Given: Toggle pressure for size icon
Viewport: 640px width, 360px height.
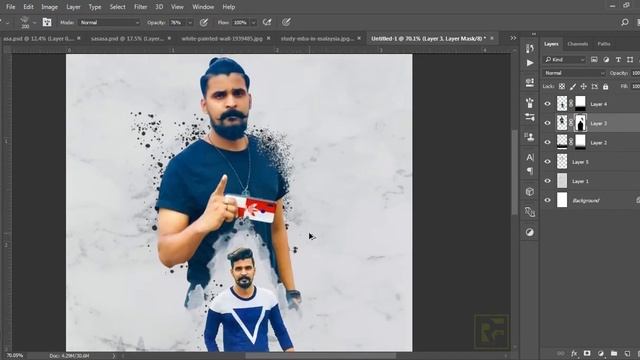Looking at the screenshot, I should (x=287, y=22).
